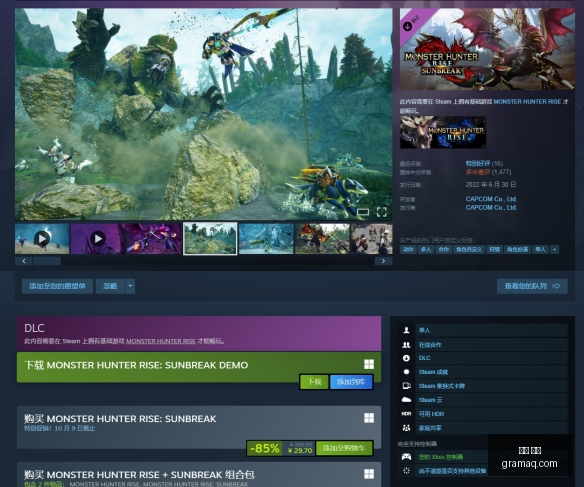Viewport: 584px width, 487px height.
Task: Select the 动作 tag
Action: 408,249
